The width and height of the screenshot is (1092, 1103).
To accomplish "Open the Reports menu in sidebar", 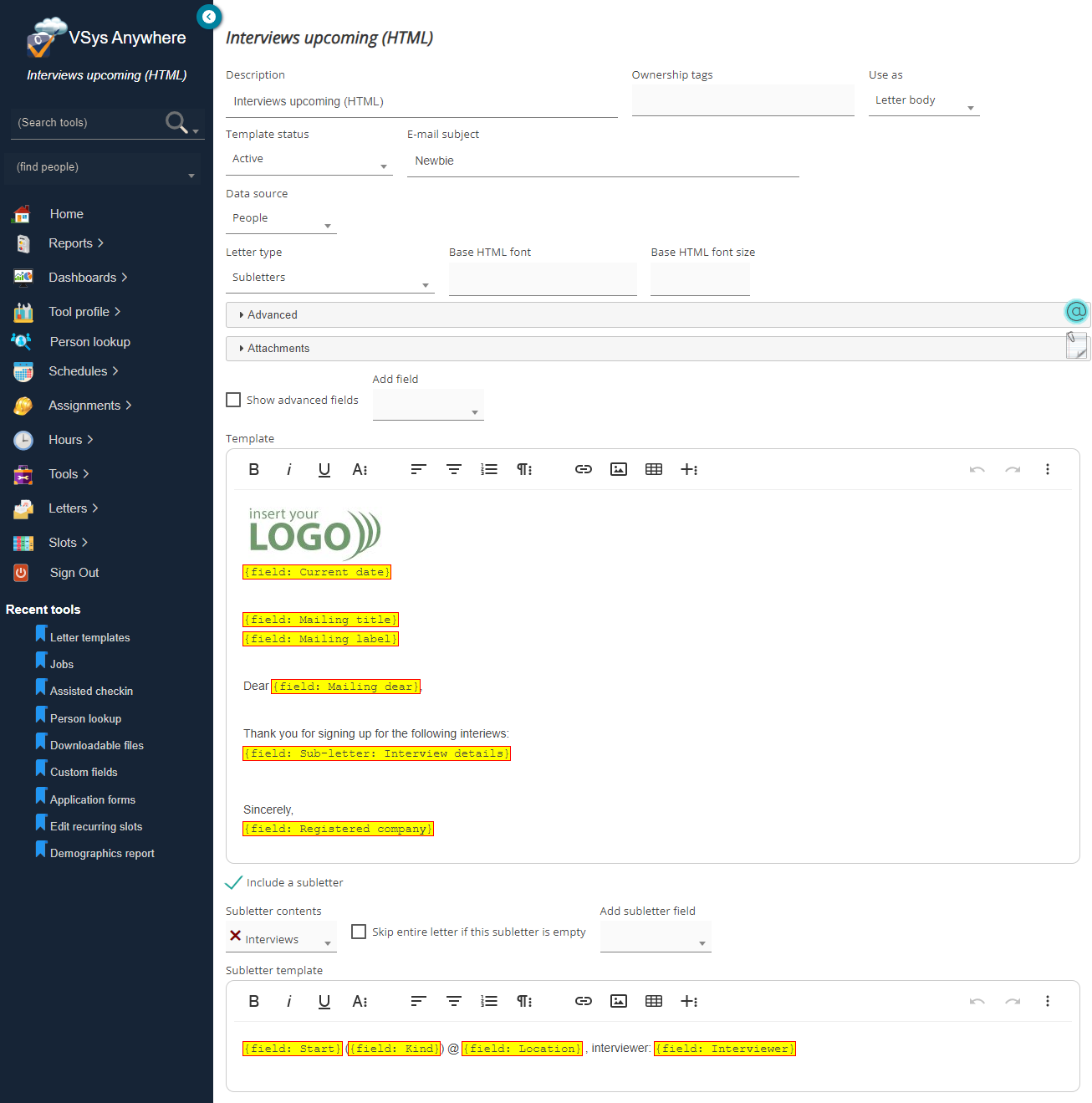I will pyautogui.click(x=71, y=243).
